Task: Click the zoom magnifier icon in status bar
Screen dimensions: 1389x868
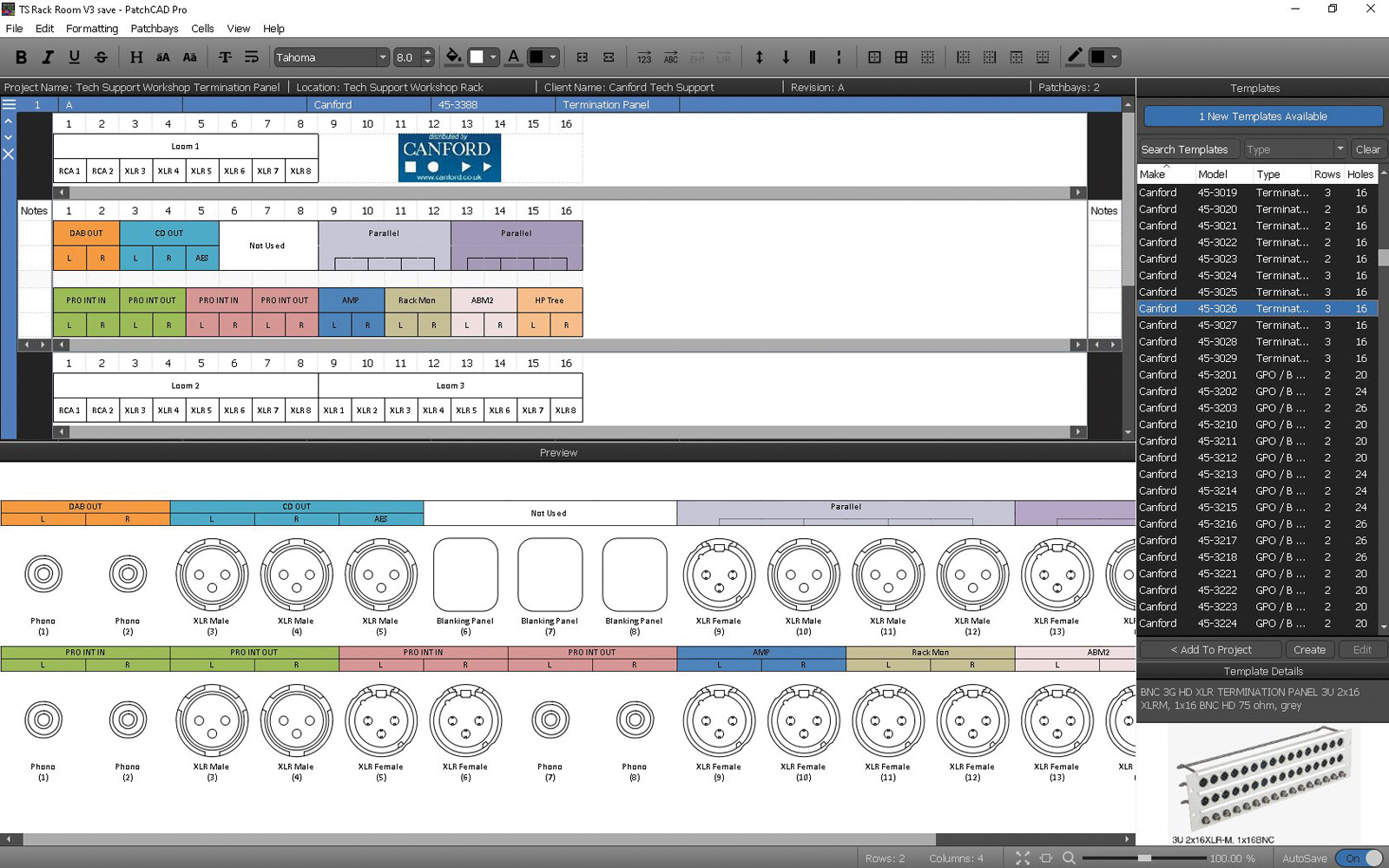Action: [x=1068, y=858]
